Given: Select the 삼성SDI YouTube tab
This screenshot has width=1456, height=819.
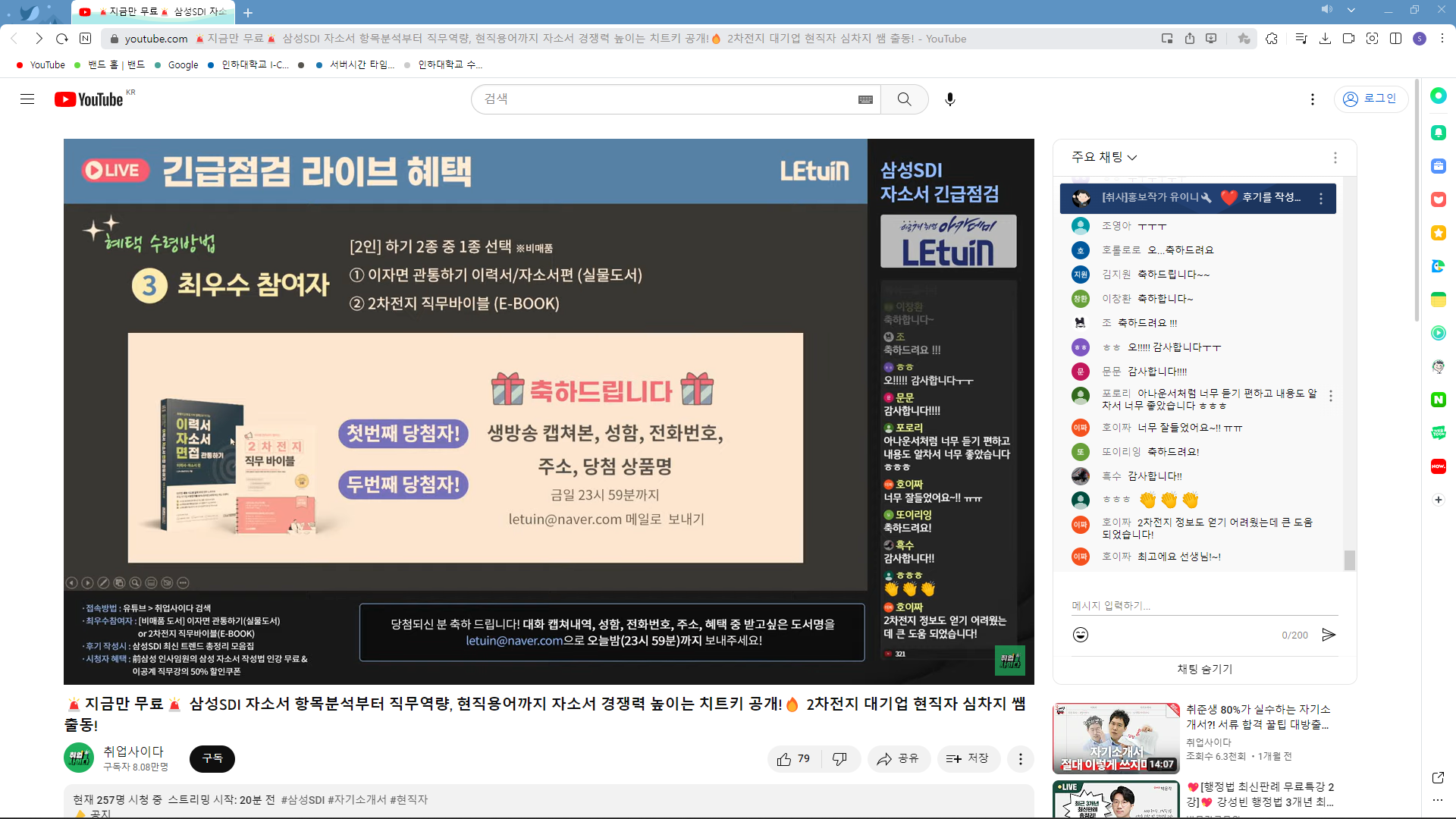Looking at the screenshot, I should (x=153, y=12).
